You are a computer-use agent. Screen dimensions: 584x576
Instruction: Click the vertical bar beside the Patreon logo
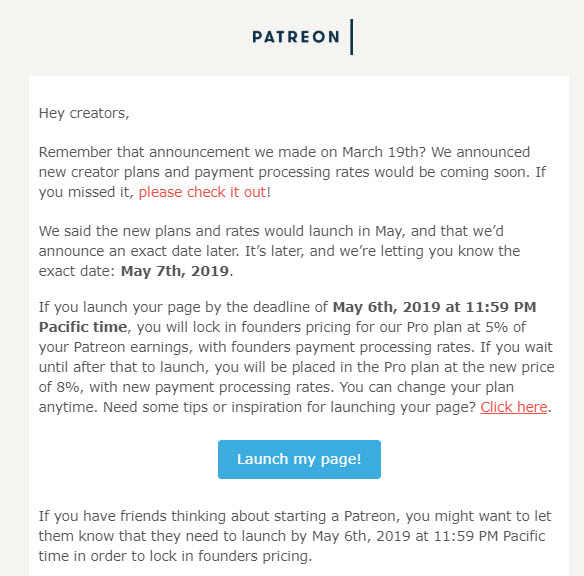[352, 37]
